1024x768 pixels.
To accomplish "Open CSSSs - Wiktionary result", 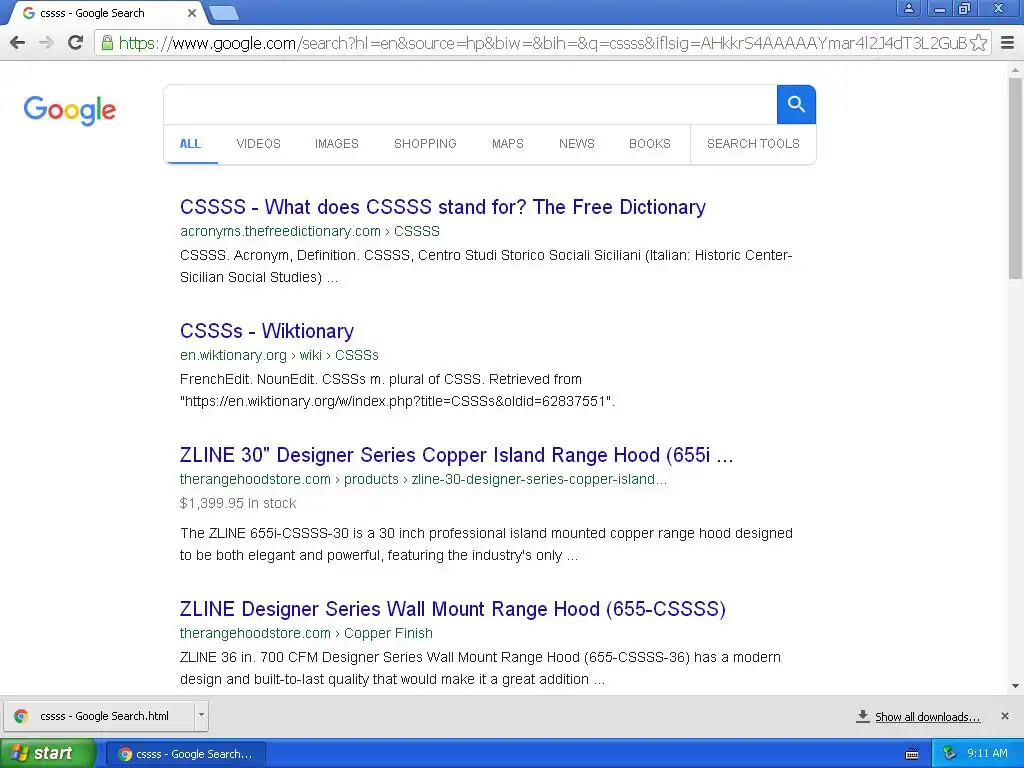I will [266, 331].
